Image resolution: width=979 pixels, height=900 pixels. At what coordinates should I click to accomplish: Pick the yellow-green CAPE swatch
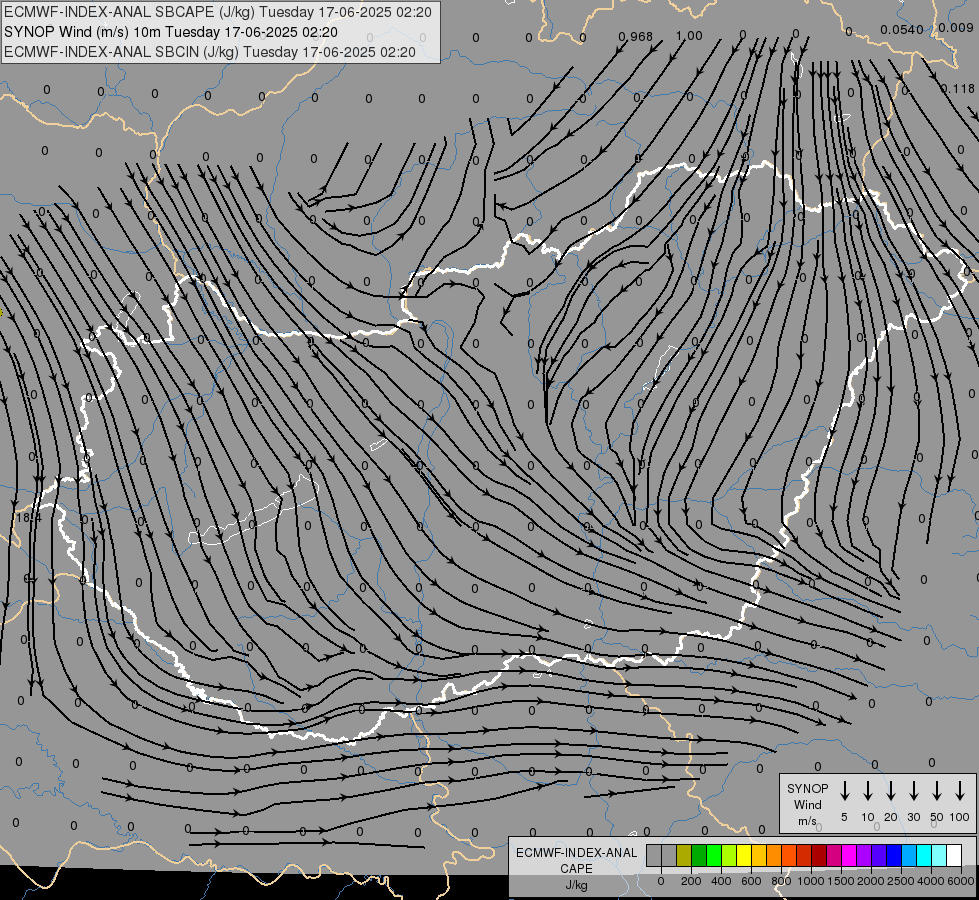pos(729,856)
